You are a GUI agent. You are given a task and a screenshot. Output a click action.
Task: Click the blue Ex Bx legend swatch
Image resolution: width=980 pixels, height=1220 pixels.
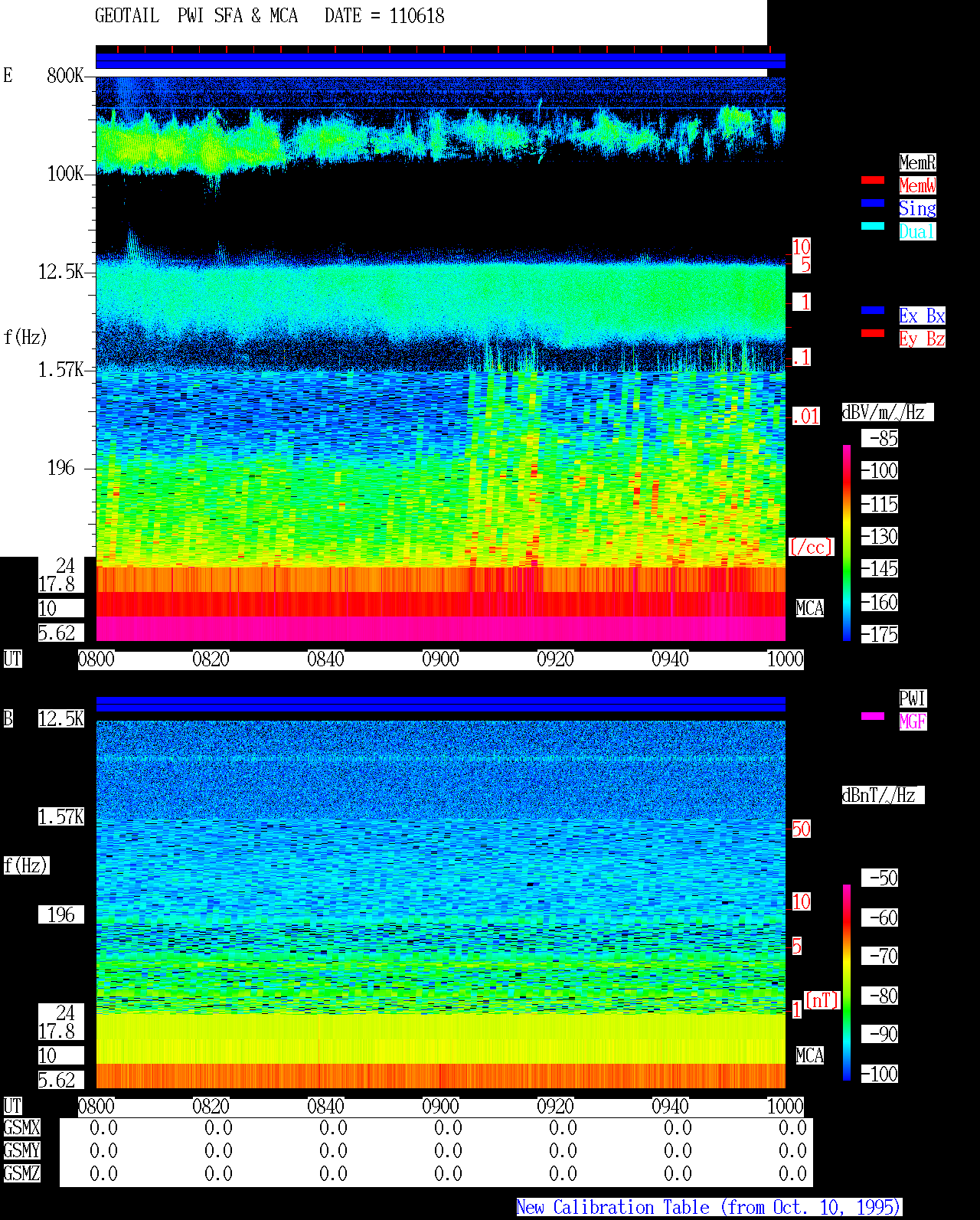coord(873,310)
